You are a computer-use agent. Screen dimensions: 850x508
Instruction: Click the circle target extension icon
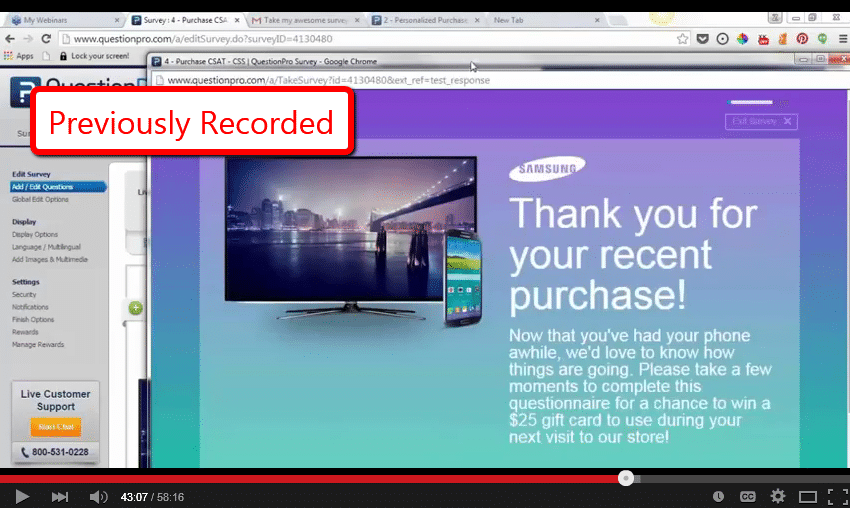coord(723,39)
